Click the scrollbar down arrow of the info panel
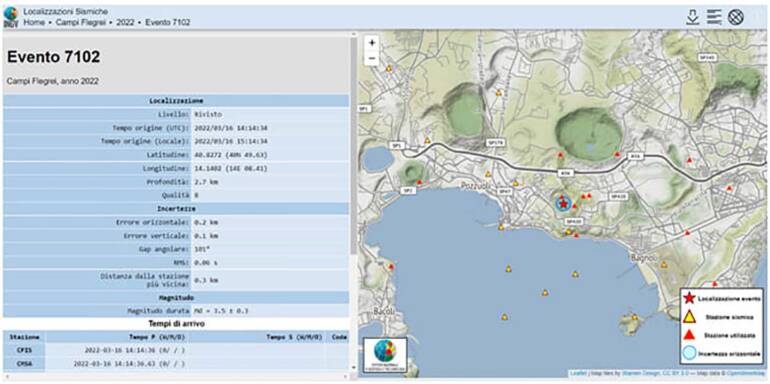The image size is (770, 384). (x=353, y=367)
